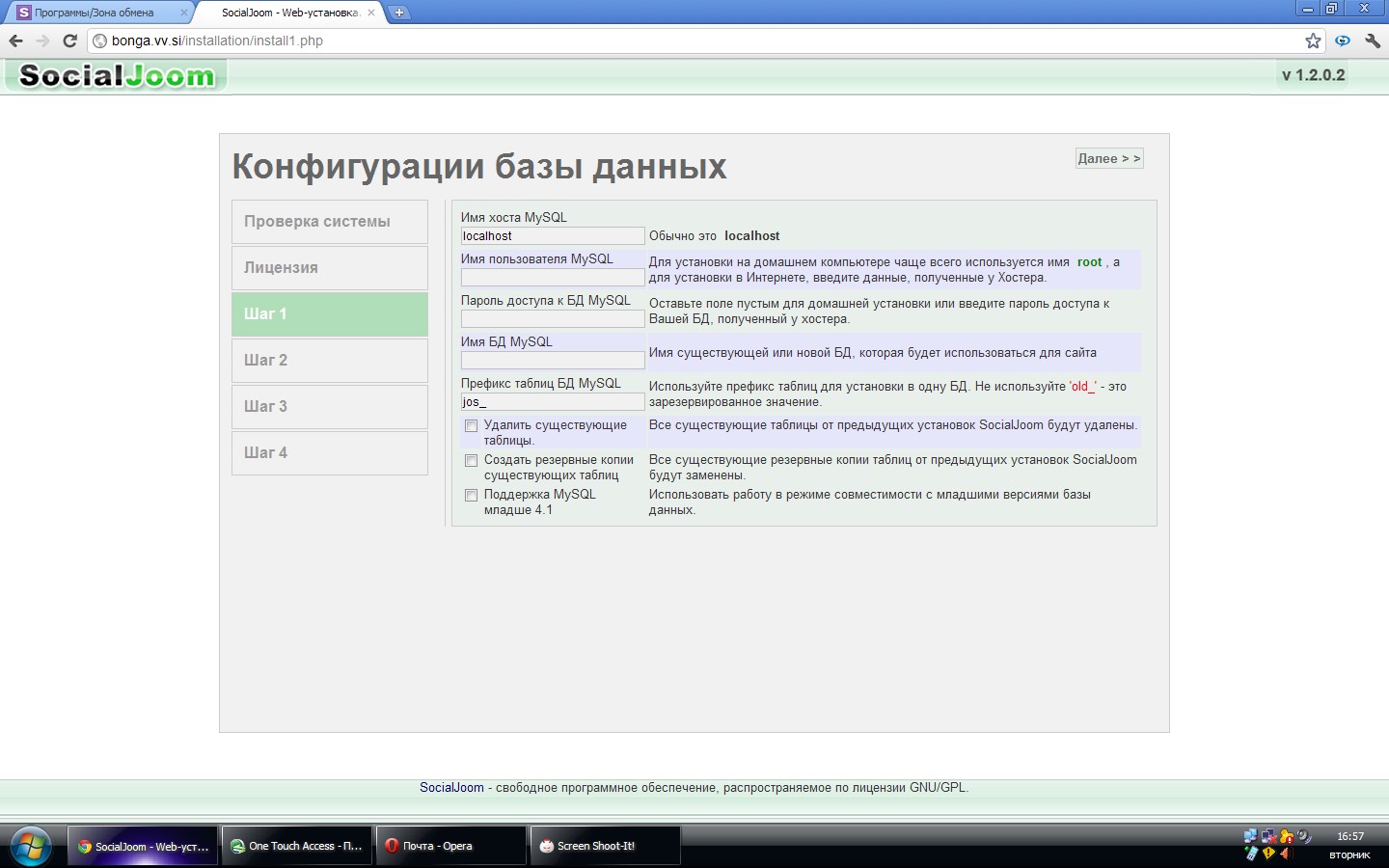Image resolution: width=1389 pixels, height=868 pixels.
Task: Select Проверка системы in the sidebar
Action: coord(329,221)
